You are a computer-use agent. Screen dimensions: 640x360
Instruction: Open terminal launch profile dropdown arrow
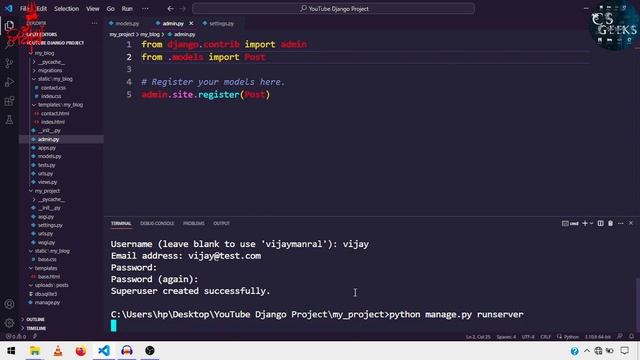pyautogui.click(x=591, y=223)
